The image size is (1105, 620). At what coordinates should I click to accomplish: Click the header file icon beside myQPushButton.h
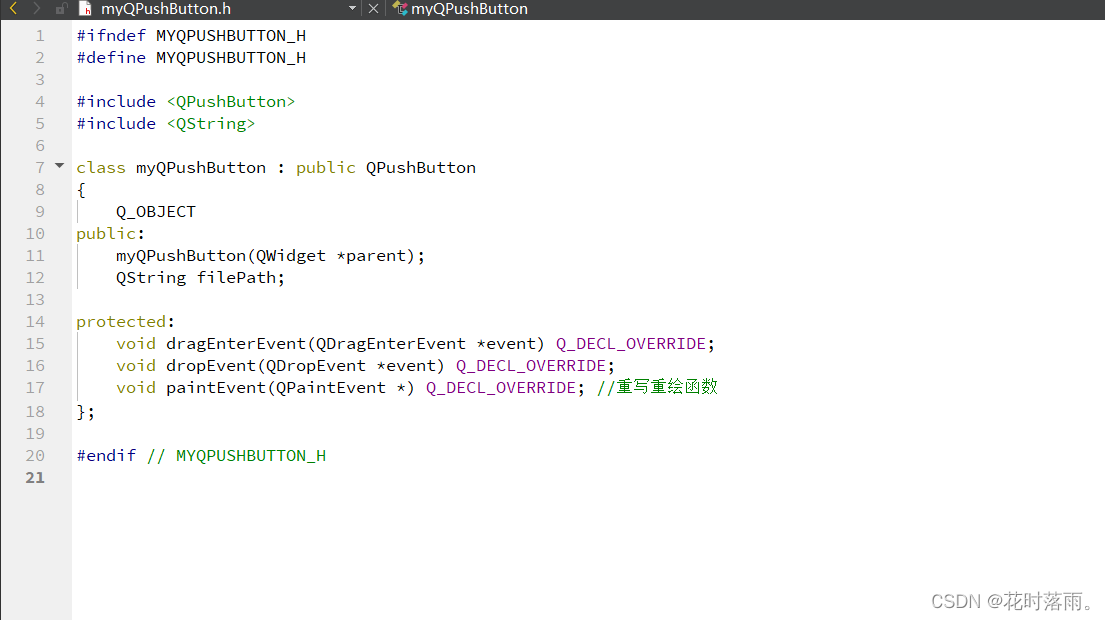pos(84,8)
